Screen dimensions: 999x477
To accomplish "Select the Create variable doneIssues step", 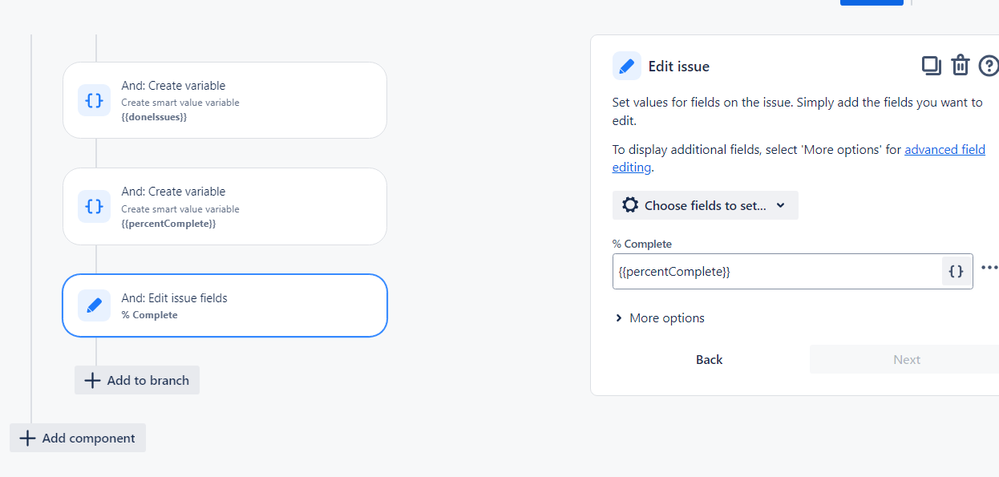I will 225,100.
